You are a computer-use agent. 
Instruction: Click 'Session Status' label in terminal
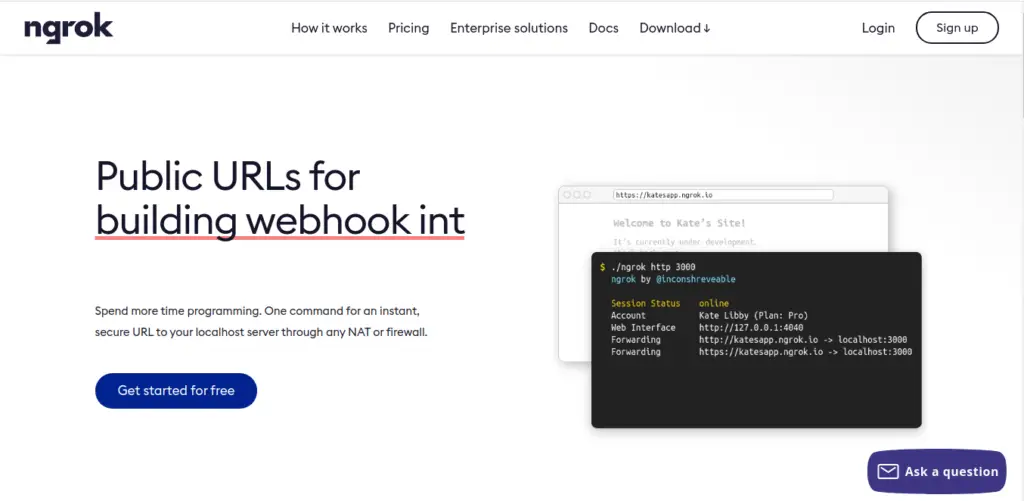coord(645,303)
